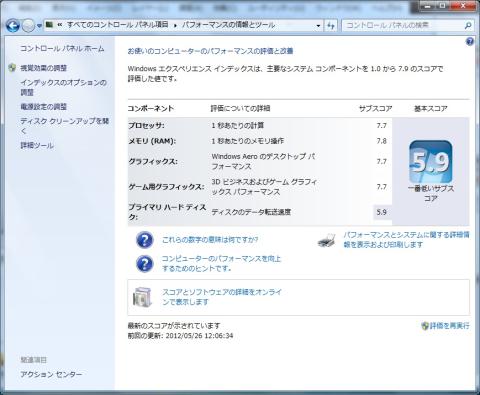Click the コンポーネント column header
Image resolution: width=480 pixels, height=395 pixels.
pos(151,109)
